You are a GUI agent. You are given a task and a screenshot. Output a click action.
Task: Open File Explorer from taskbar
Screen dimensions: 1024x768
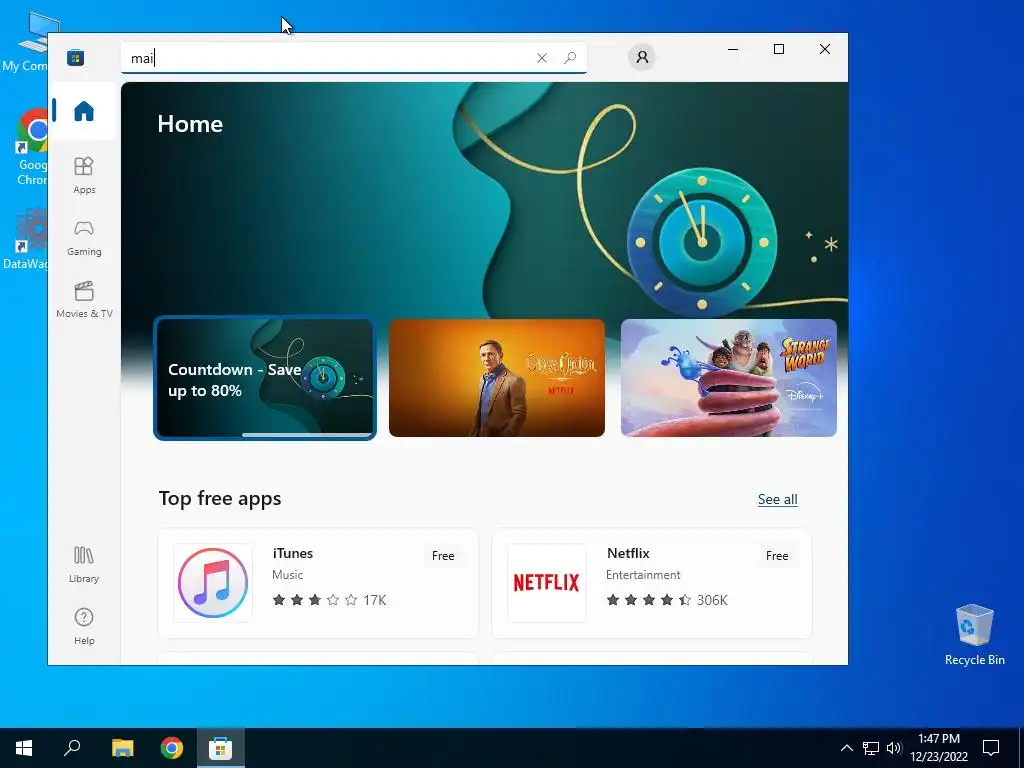[122, 748]
